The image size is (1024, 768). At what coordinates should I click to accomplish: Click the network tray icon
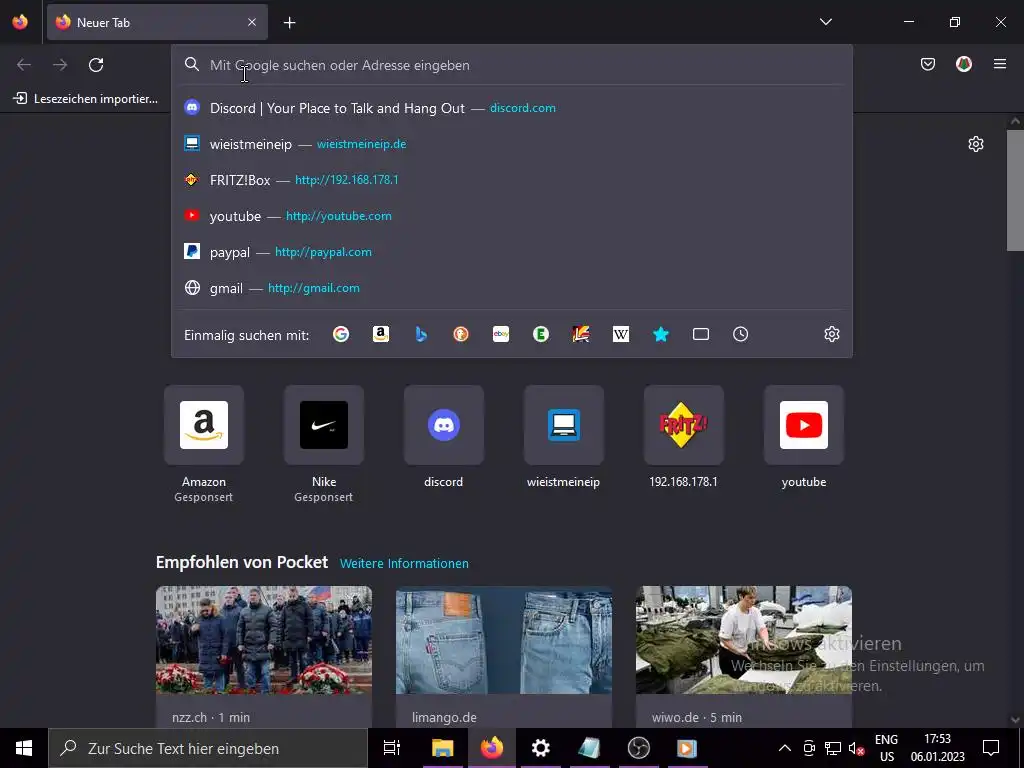pyautogui.click(x=833, y=748)
